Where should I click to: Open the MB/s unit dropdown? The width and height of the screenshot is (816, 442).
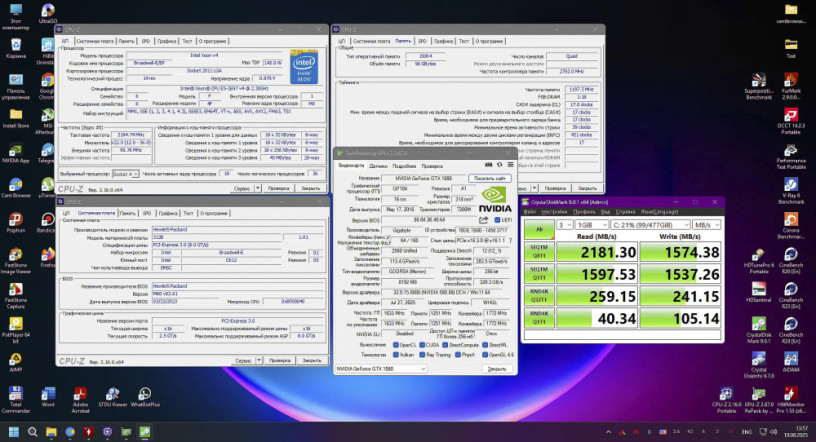706,225
